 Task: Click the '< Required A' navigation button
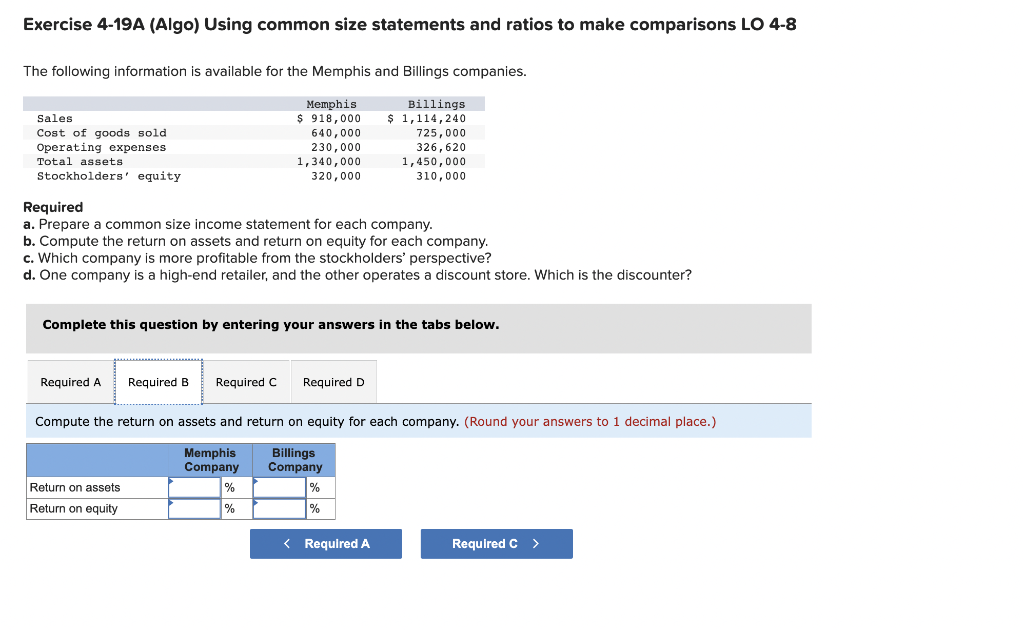coord(325,543)
